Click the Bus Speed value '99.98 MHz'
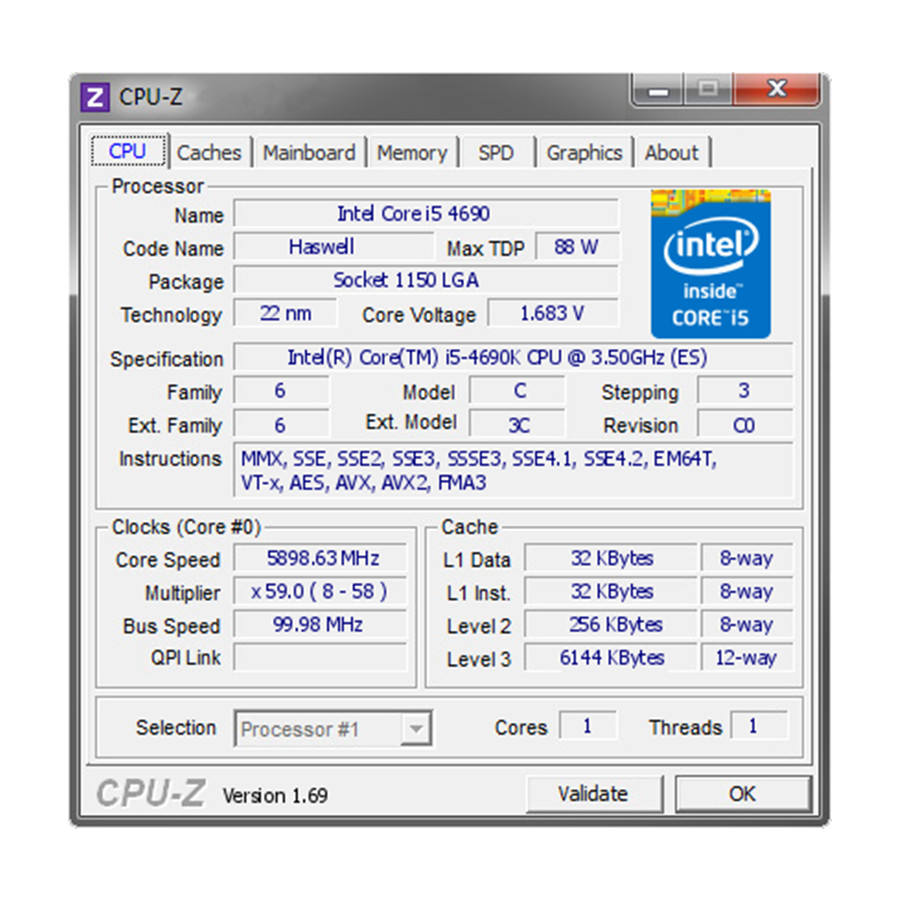 click(x=320, y=624)
